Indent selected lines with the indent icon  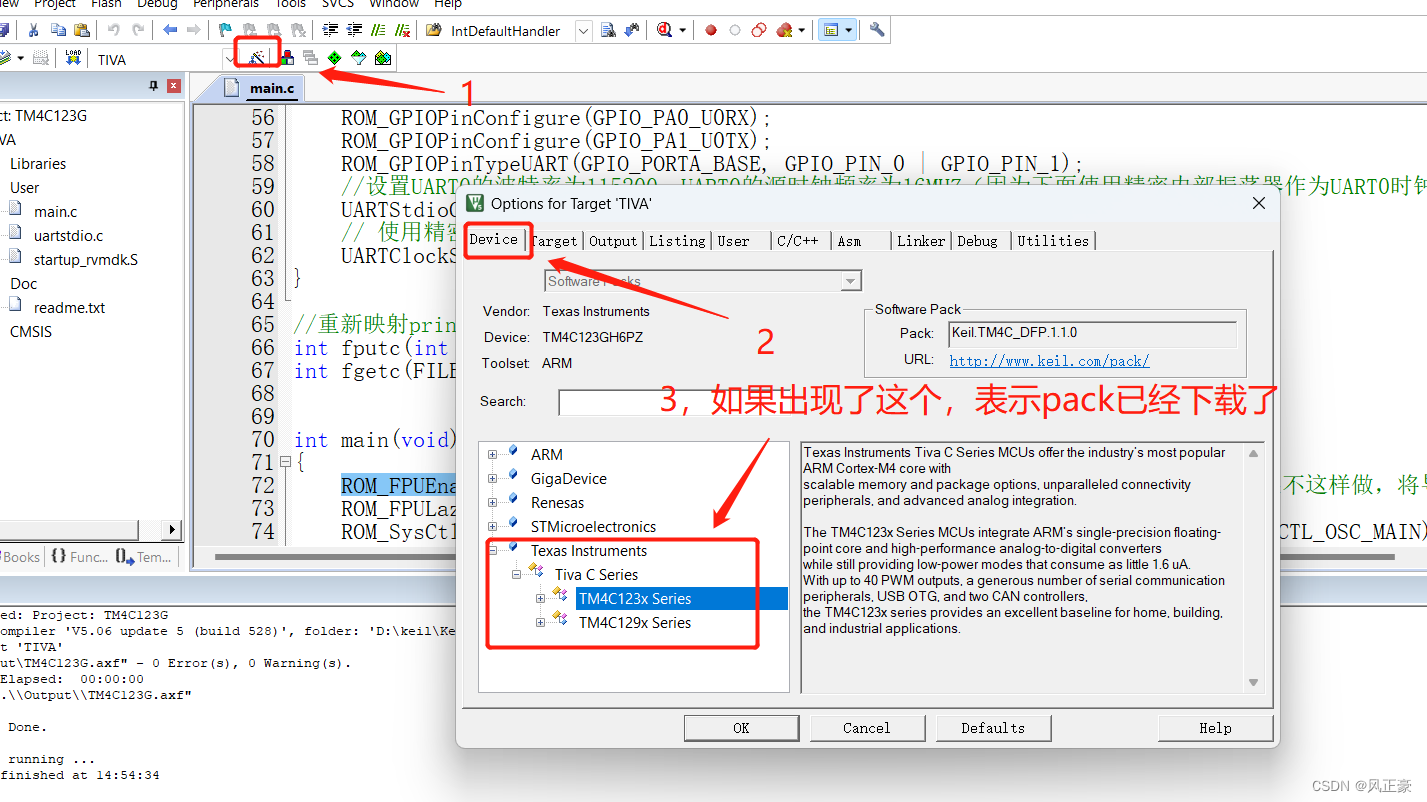331,30
